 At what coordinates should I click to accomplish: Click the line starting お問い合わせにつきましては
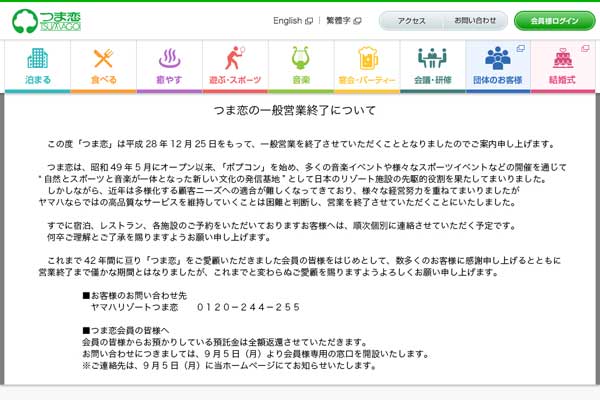pos(255,354)
